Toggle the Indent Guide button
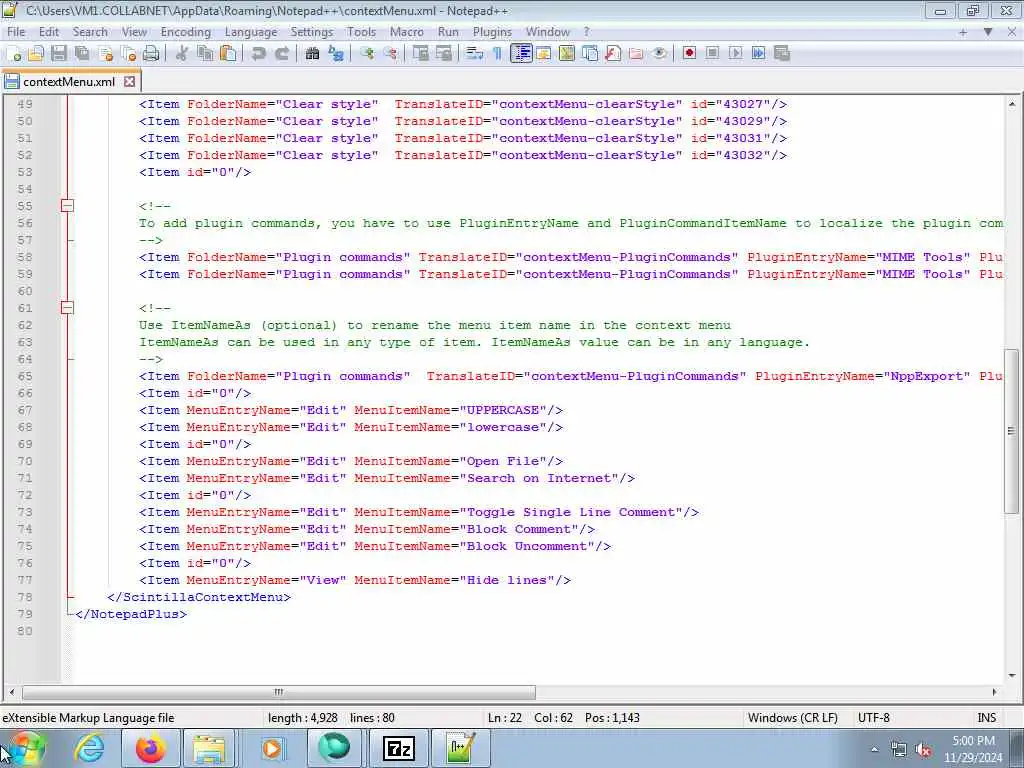This screenshot has width=1024, height=768. (521, 54)
